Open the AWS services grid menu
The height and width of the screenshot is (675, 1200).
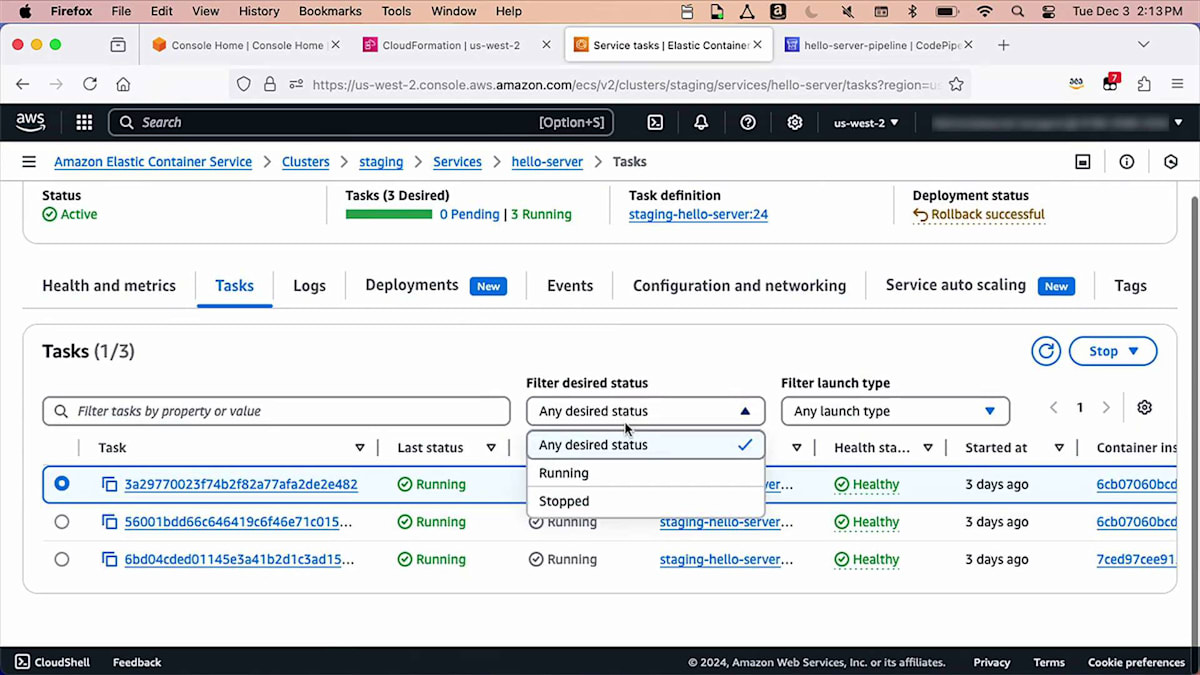click(x=84, y=122)
